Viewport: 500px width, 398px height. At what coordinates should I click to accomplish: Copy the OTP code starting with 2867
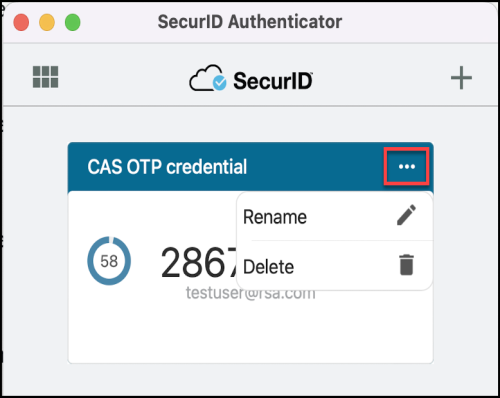[199, 262]
